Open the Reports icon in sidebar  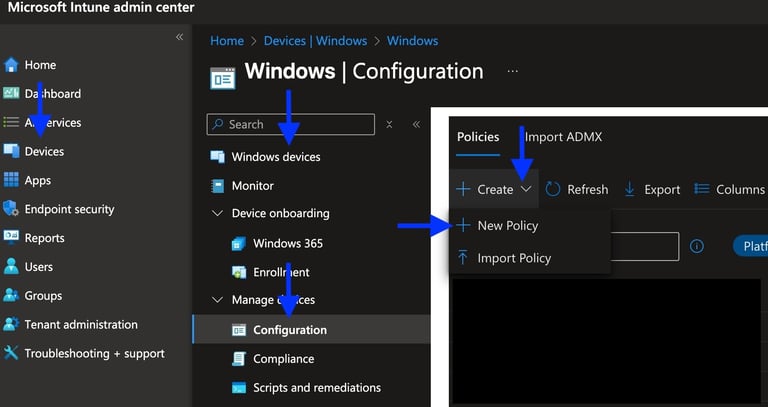[11, 238]
